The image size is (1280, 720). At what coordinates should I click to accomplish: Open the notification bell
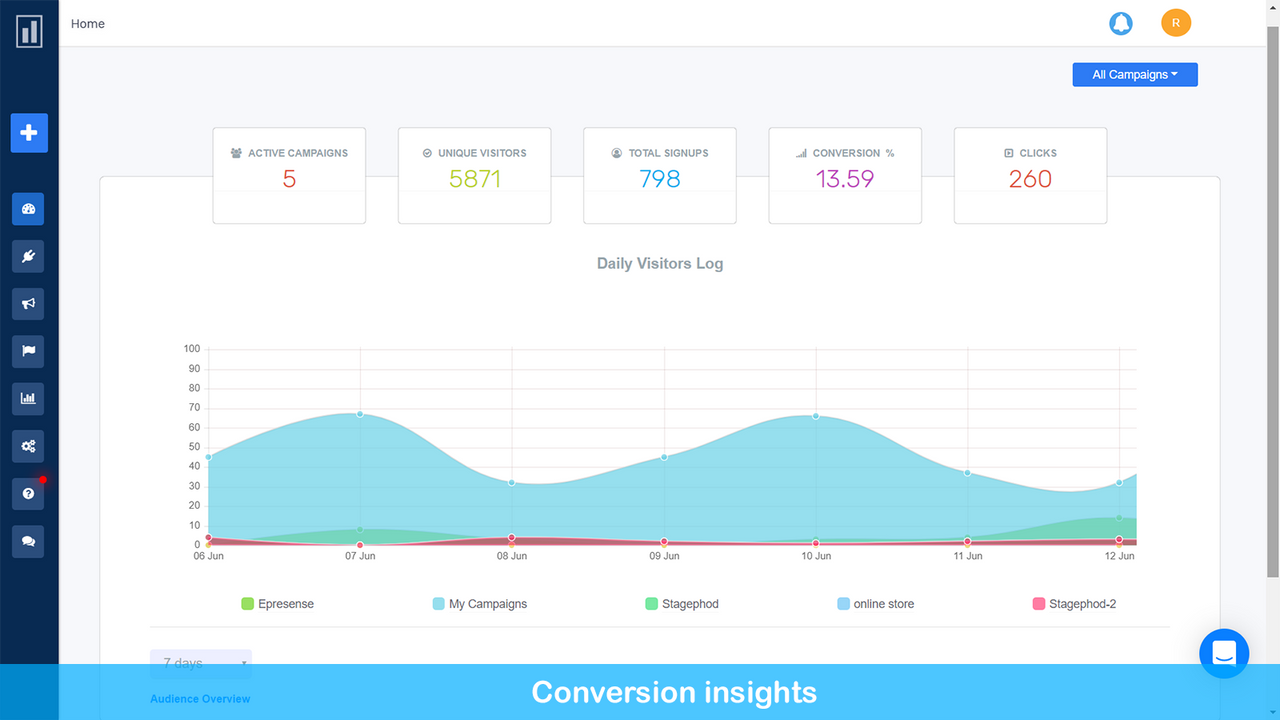(1121, 23)
